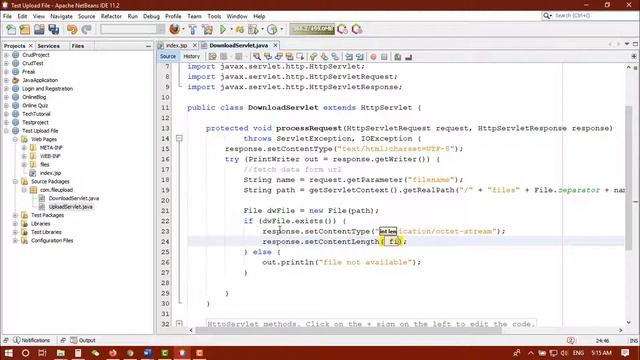Click the editor horizontal scrollbar
Screen dimensions: 640x360
[348, 330]
